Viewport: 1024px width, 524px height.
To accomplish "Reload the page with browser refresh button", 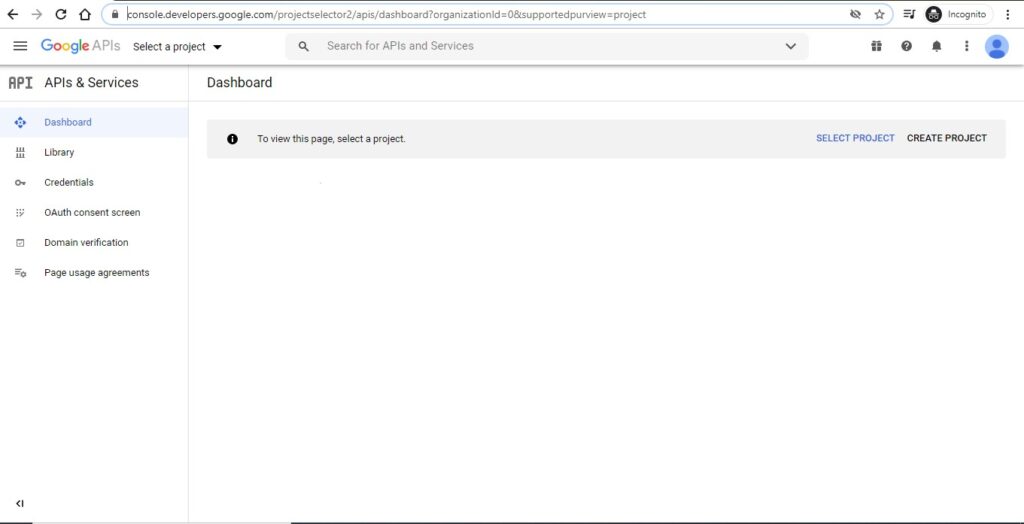I will (x=61, y=15).
